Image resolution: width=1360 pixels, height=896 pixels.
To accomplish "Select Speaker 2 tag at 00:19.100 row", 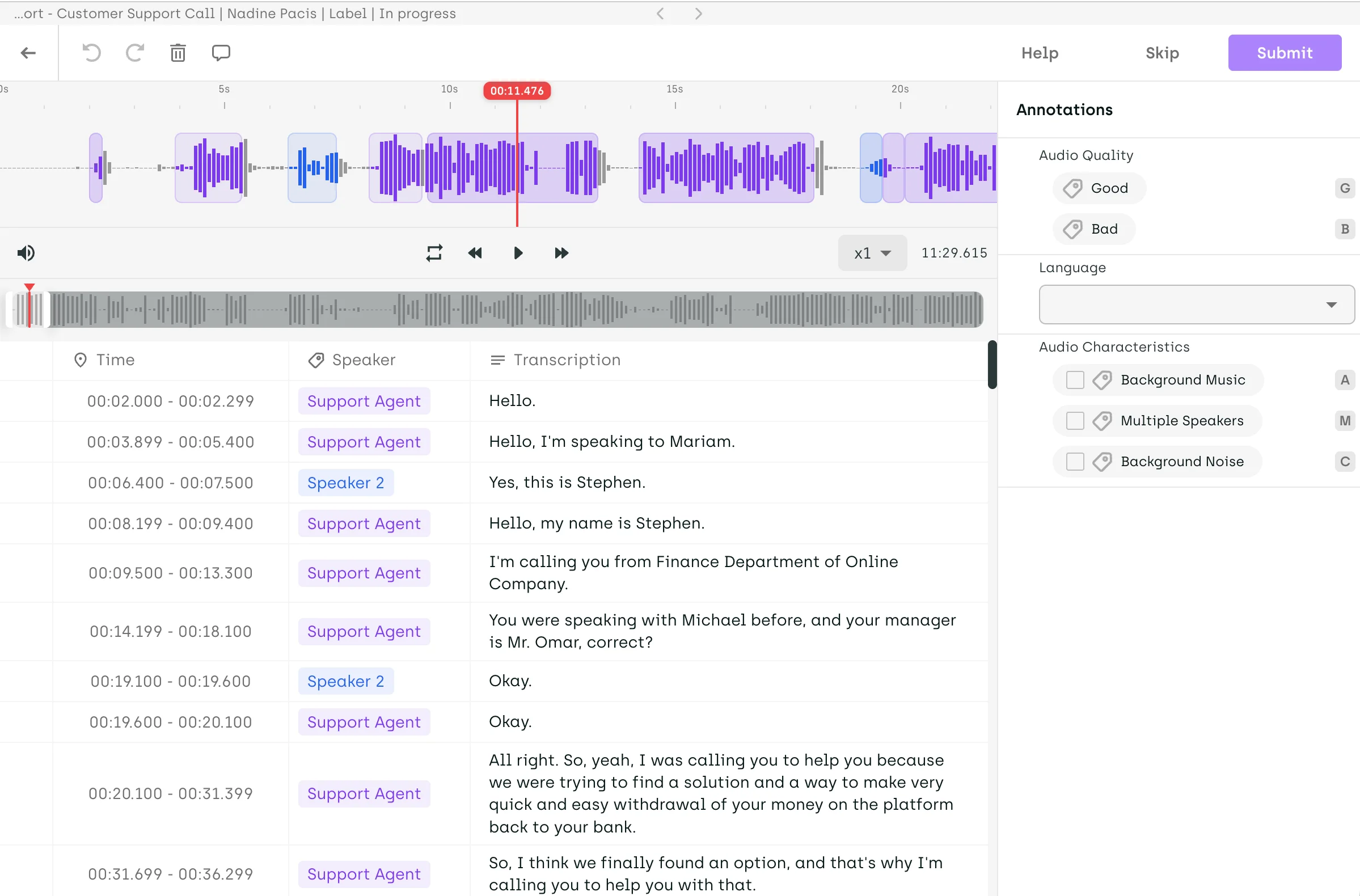I will [346, 681].
